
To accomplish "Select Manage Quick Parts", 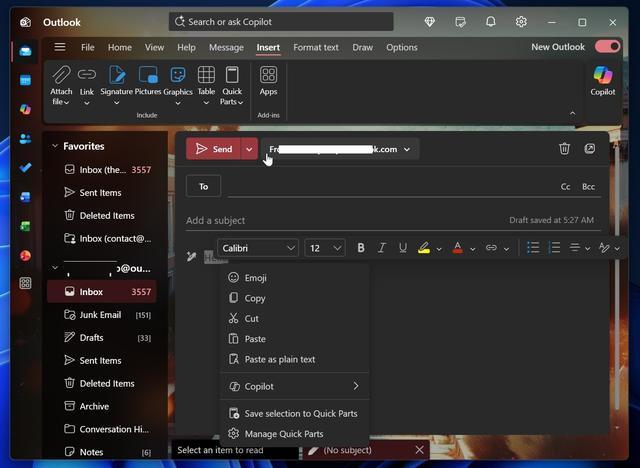I will click(x=294, y=434).
